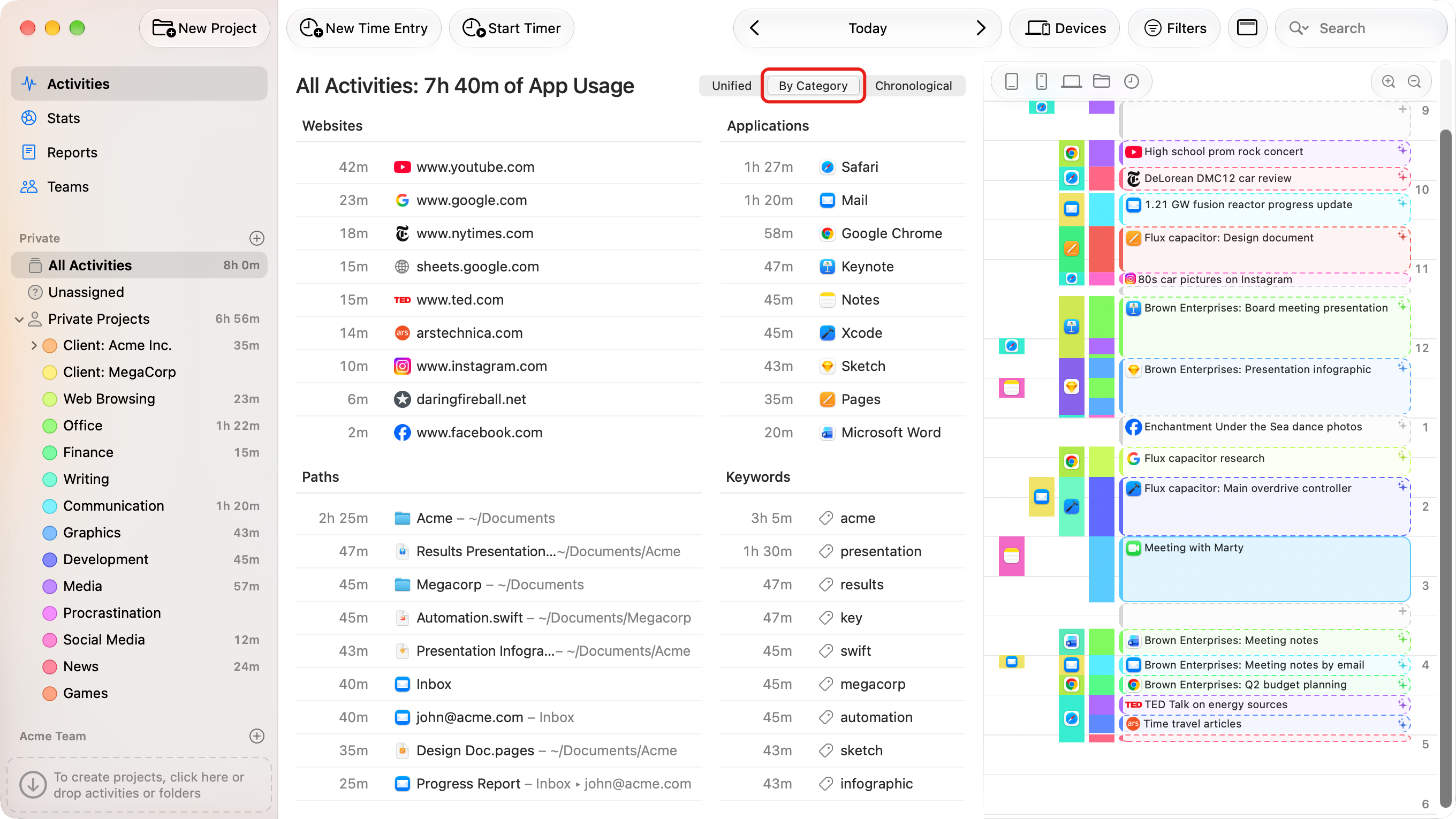
Task: Click the Office project green color dot
Action: [x=50, y=426]
